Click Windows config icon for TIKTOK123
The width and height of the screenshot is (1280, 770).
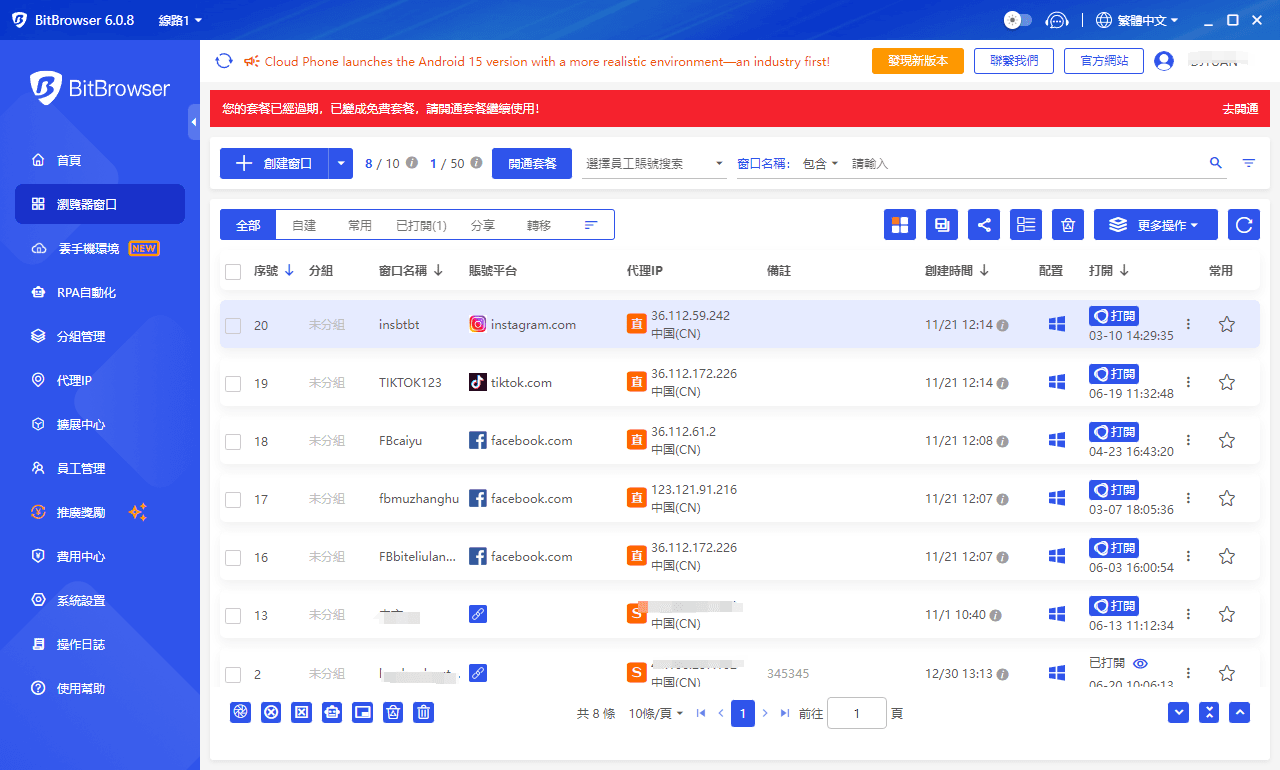pos(1056,382)
